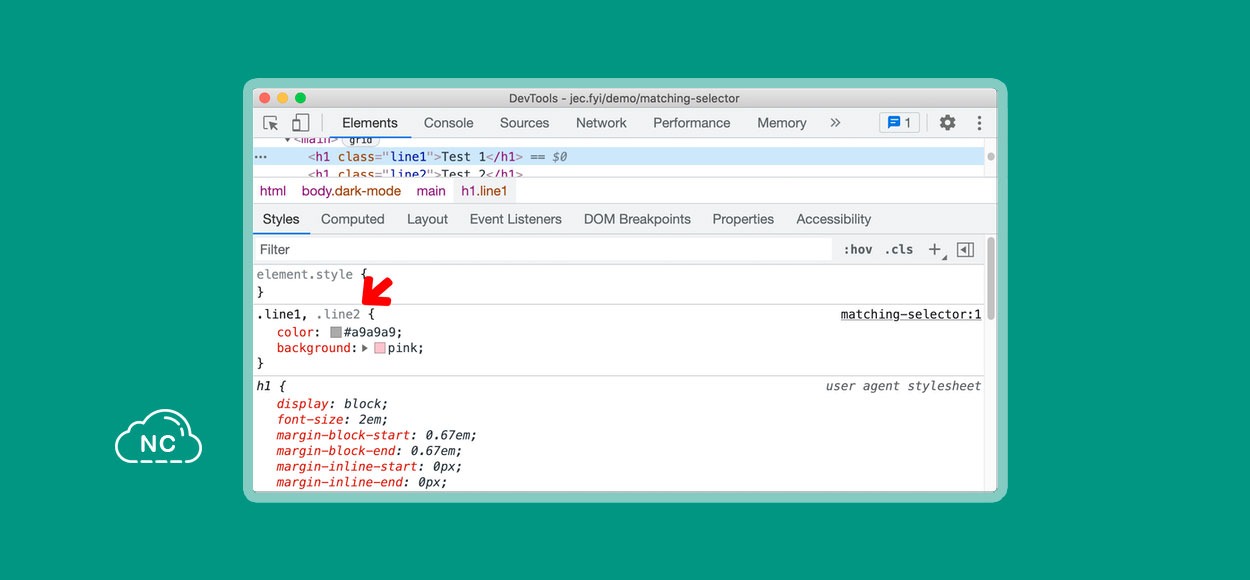The image size is (1250, 580).
Task: Open the Console tab
Action: (x=449, y=123)
